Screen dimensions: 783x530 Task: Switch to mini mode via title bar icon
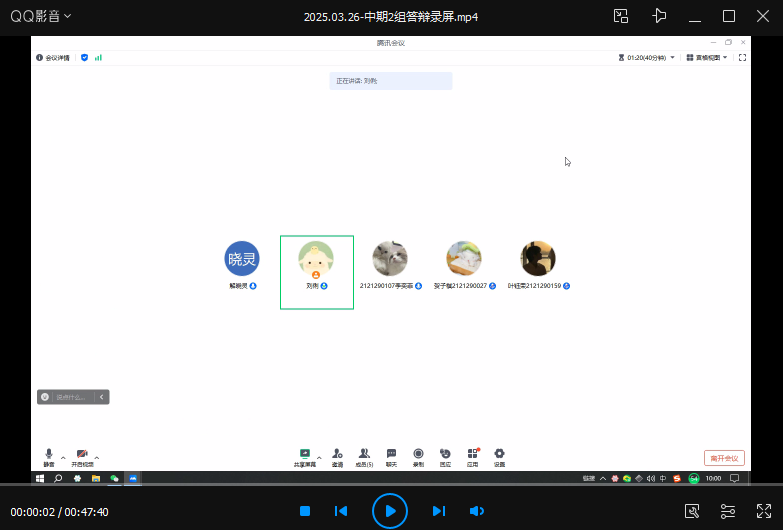(621, 16)
